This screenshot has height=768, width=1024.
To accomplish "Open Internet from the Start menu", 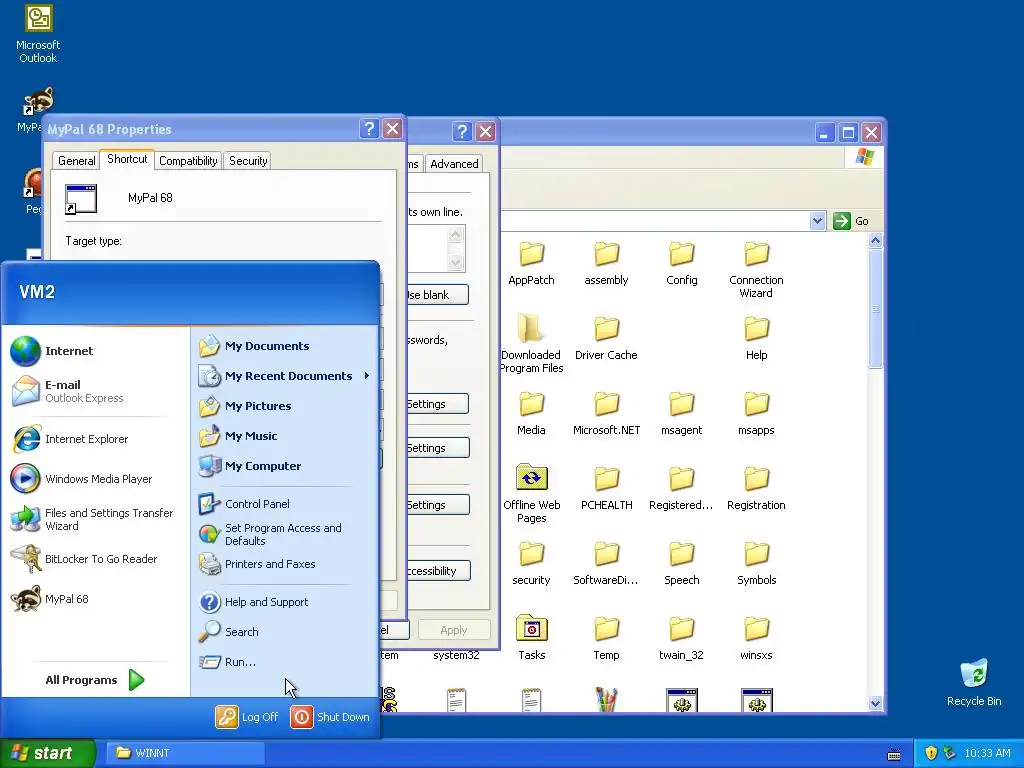I will click(x=69, y=351).
